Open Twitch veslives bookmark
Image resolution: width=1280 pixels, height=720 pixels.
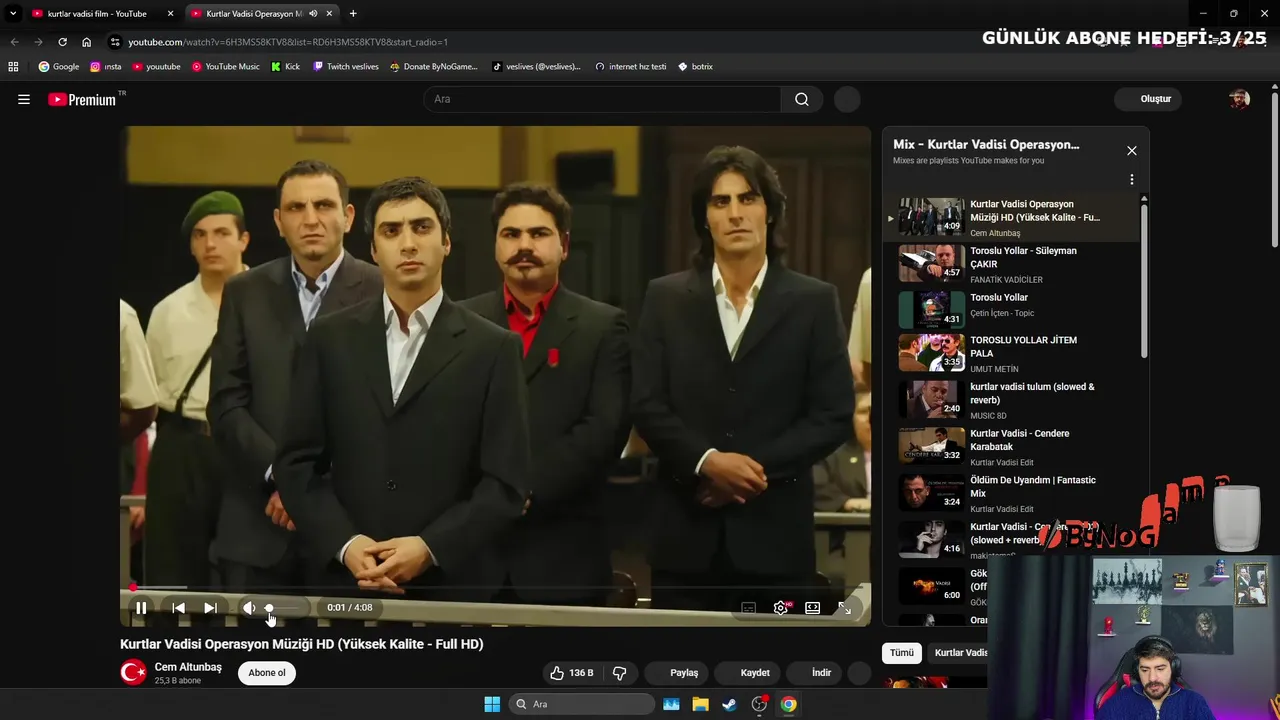[x=346, y=67]
